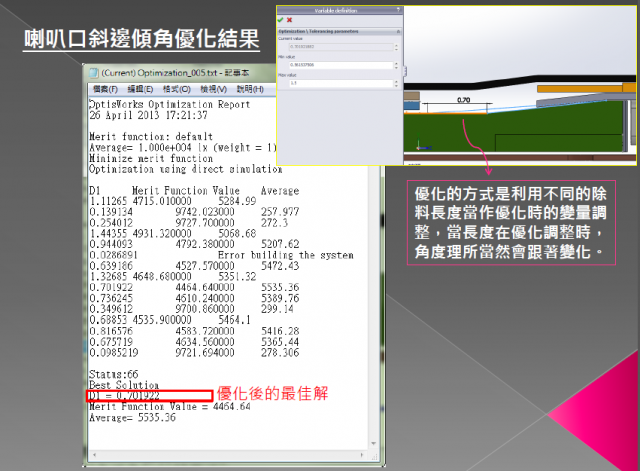The image size is (640, 471).
Task: Click the Min value spinner arrows
Action: coord(396,65)
